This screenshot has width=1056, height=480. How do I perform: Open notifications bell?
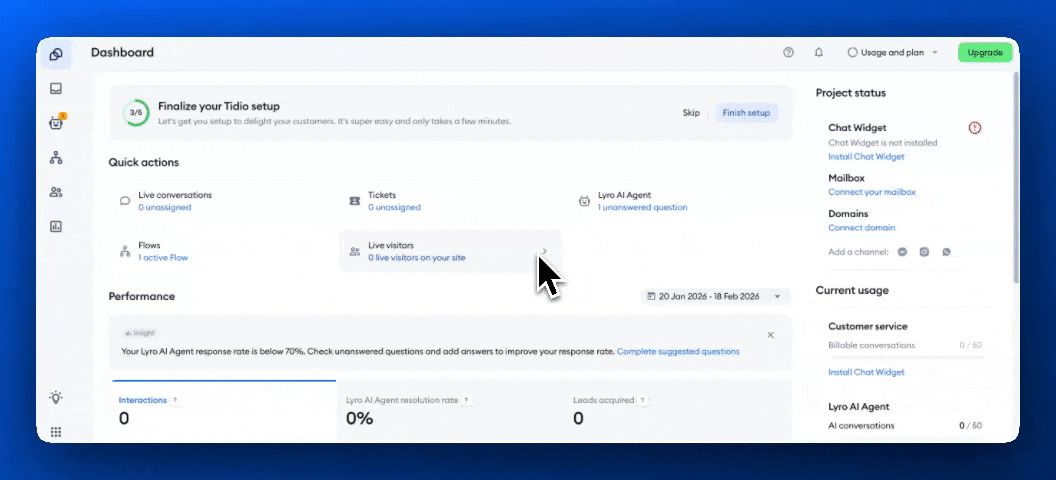819,53
